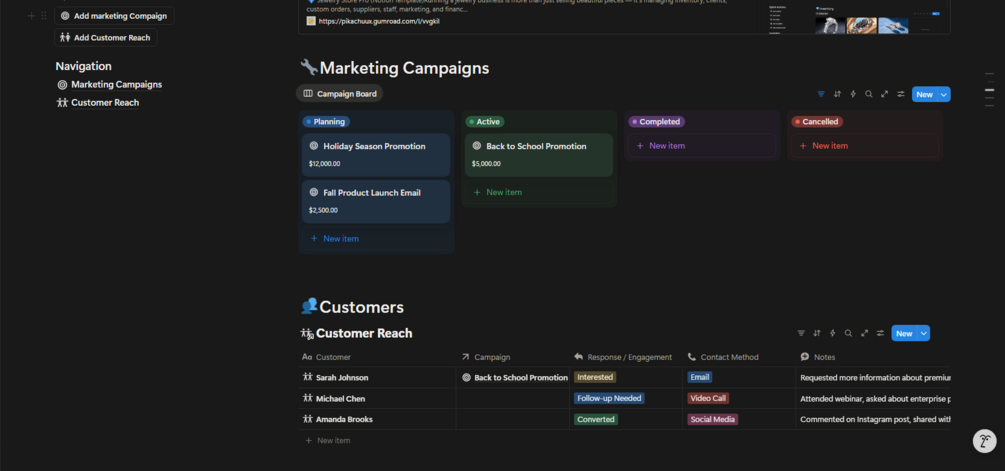Search the Marketing Campaigns database
This screenshot has height=471, width=1005.
(x=869, y=94)
